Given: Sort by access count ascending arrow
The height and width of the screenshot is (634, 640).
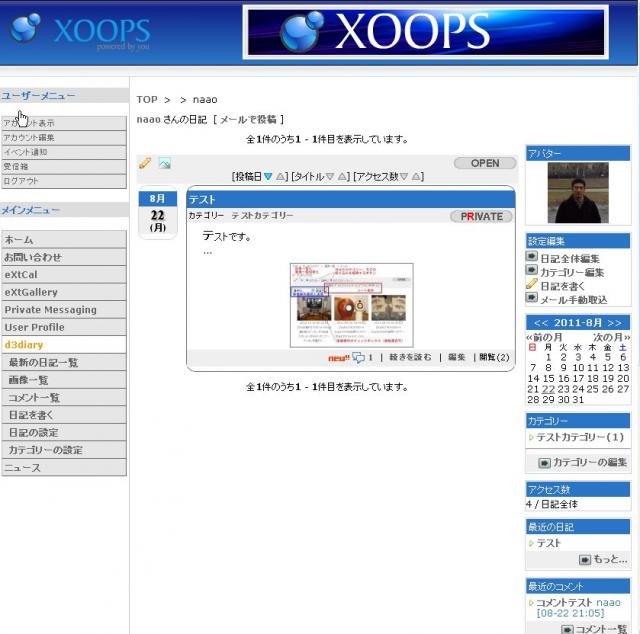Looking at the screenshot, I should pos(416,176).
